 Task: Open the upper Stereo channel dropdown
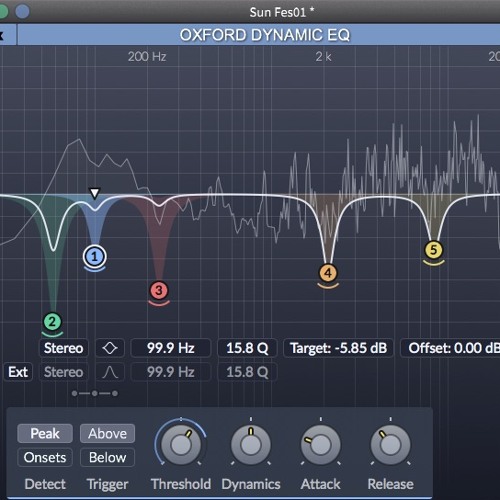(x=64, y=348)
